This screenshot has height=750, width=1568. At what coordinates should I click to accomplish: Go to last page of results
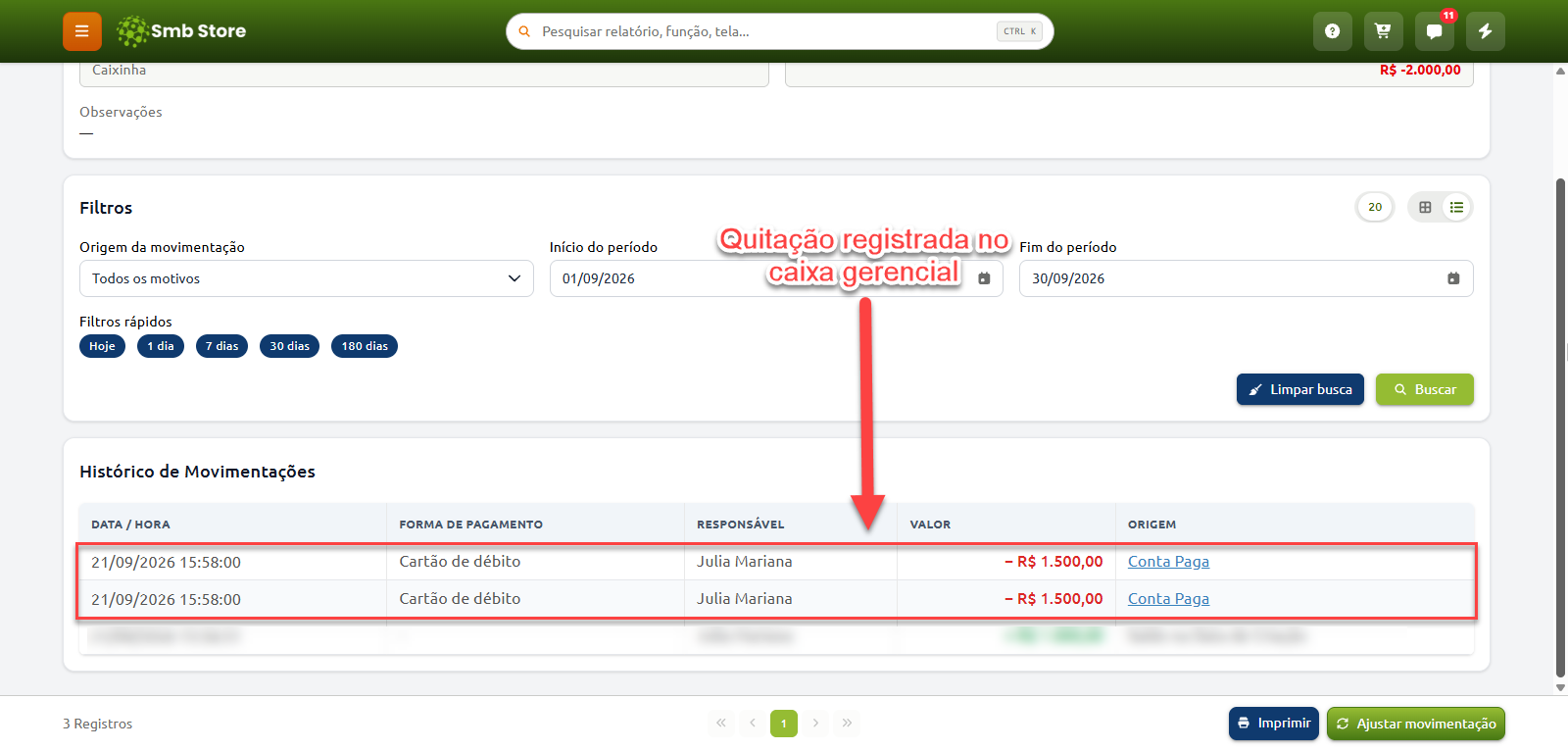click(x=847, y=724)
